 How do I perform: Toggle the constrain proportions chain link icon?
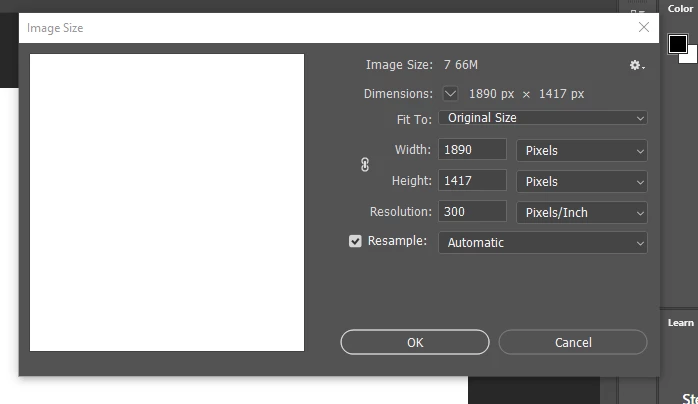pos(365,165)
